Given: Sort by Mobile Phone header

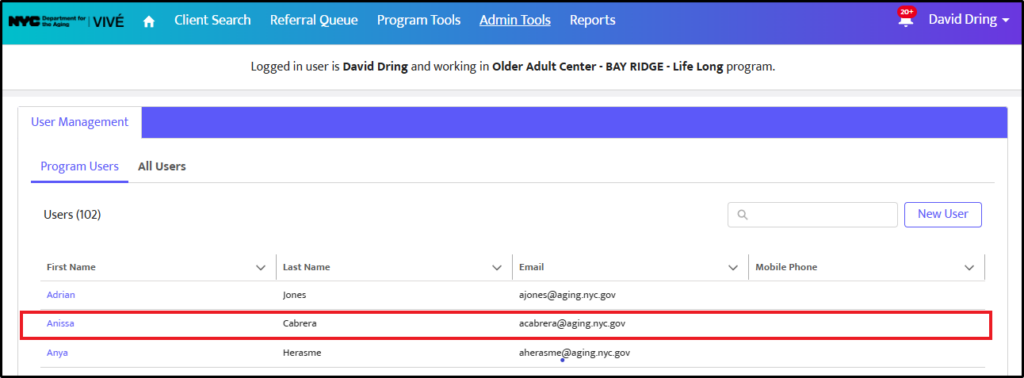Looking at the screenshot, I should 786,268.
